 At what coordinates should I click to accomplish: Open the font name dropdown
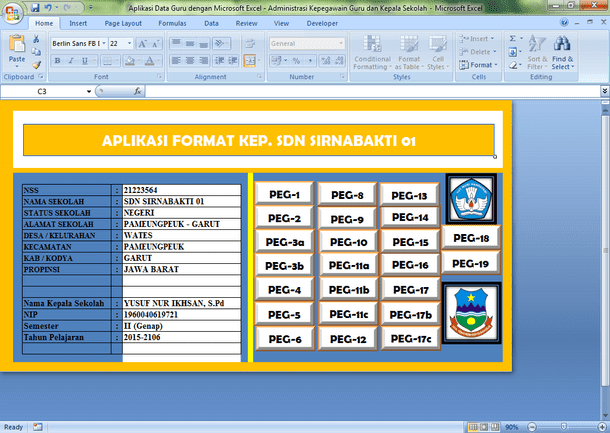click(104, 44)
